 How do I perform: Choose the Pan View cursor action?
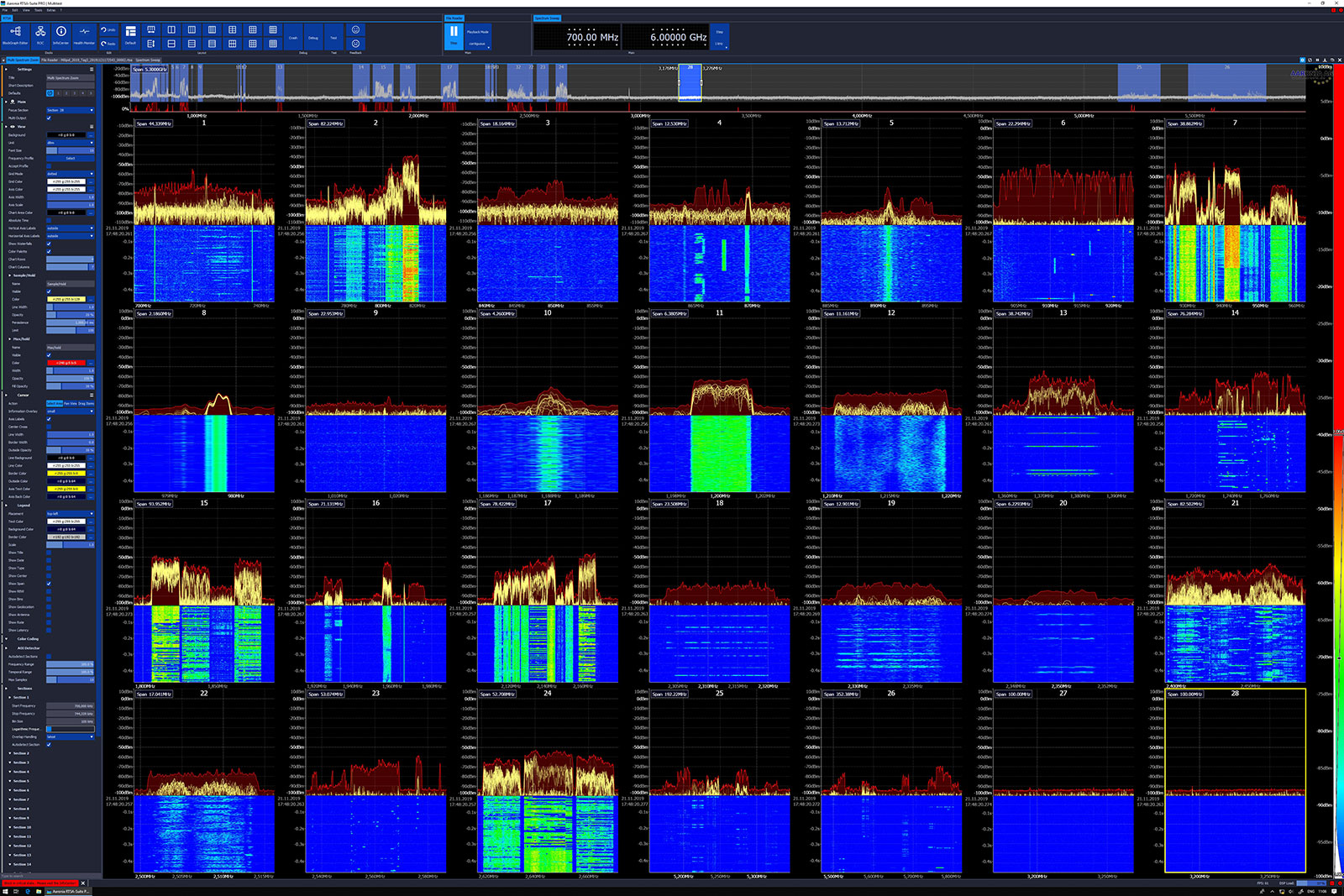click(x=71, y=403)
